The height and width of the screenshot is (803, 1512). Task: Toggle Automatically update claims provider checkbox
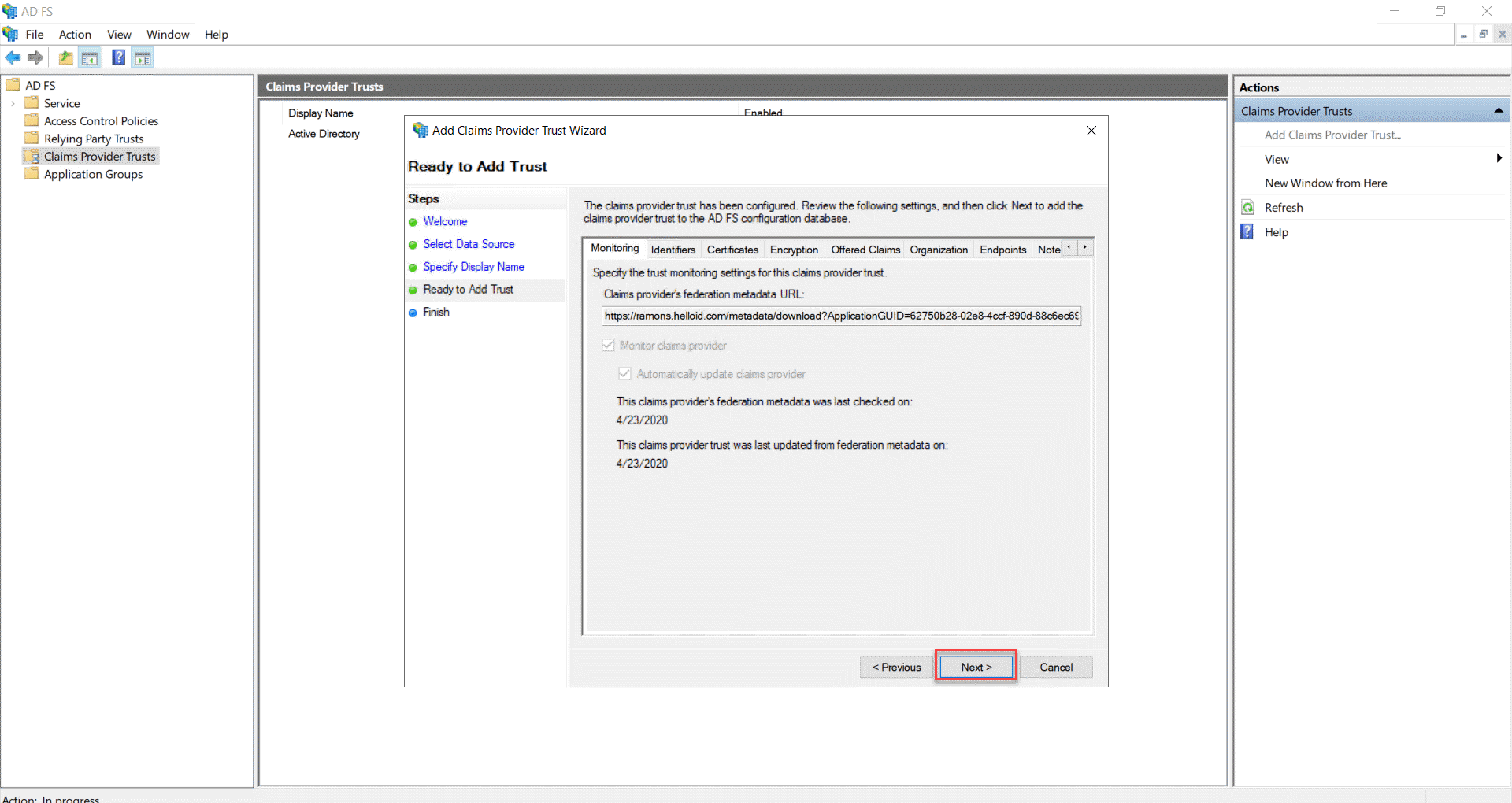pos(624,373)
